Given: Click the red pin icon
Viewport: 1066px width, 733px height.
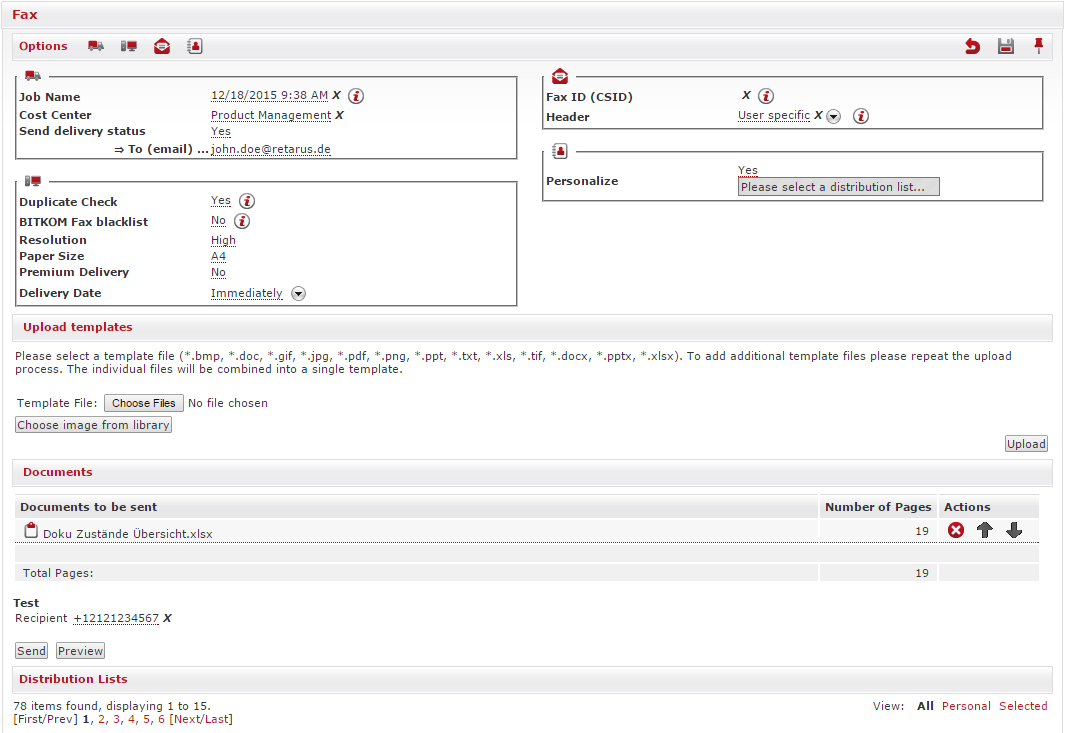Looking at the screenshot, I should 1038,45.
